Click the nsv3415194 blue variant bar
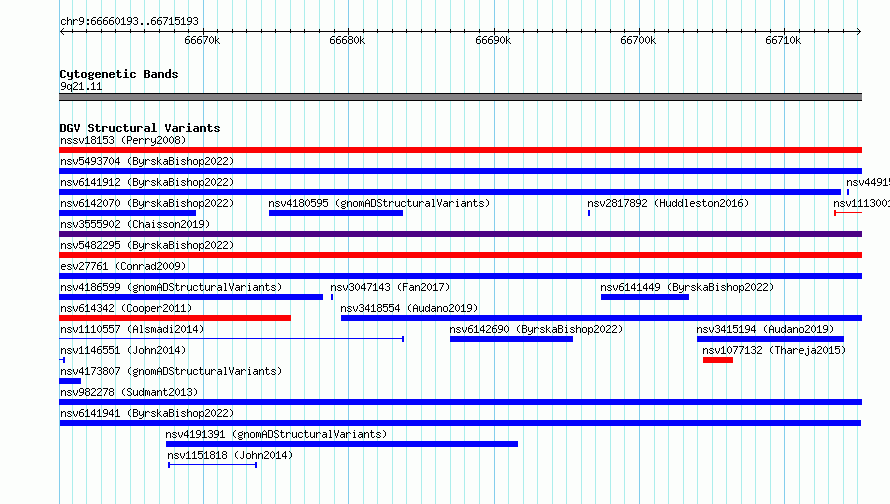This screenshot has width=890, height=504. click(x=770, y=339)
